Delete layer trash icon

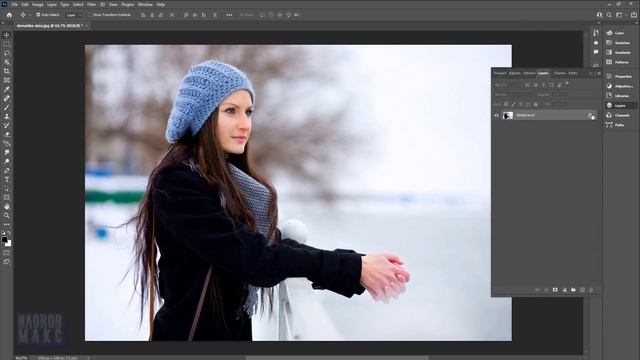pos(591,290)
